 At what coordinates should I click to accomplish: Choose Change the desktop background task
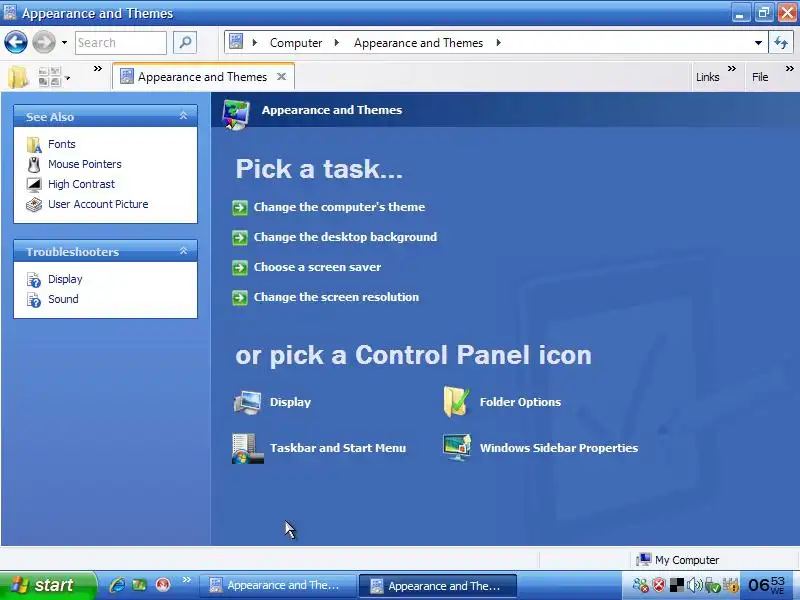click(345, 237)
